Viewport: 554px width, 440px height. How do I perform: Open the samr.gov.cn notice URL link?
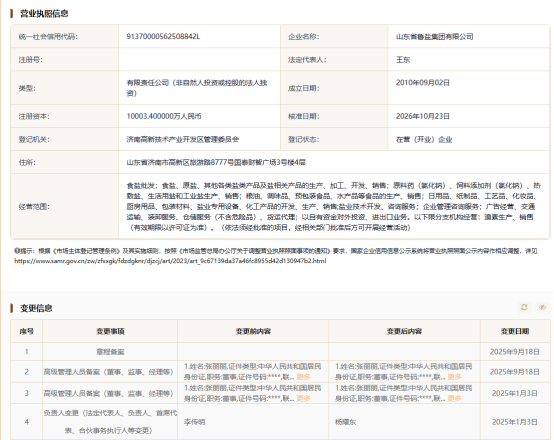[x=170, y=261]
